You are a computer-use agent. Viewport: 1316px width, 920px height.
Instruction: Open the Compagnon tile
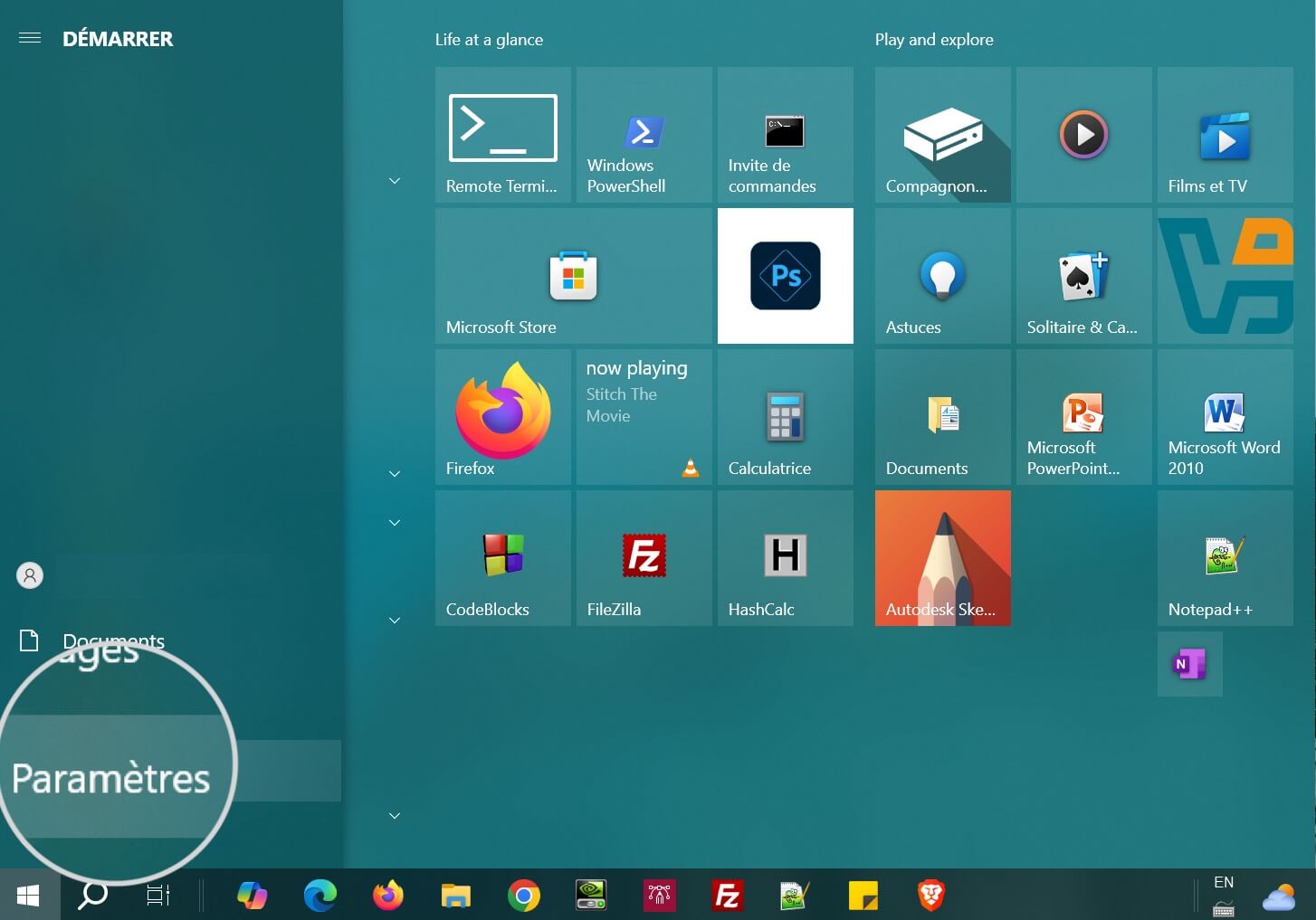pyautogui.click(x=943, y=135)
